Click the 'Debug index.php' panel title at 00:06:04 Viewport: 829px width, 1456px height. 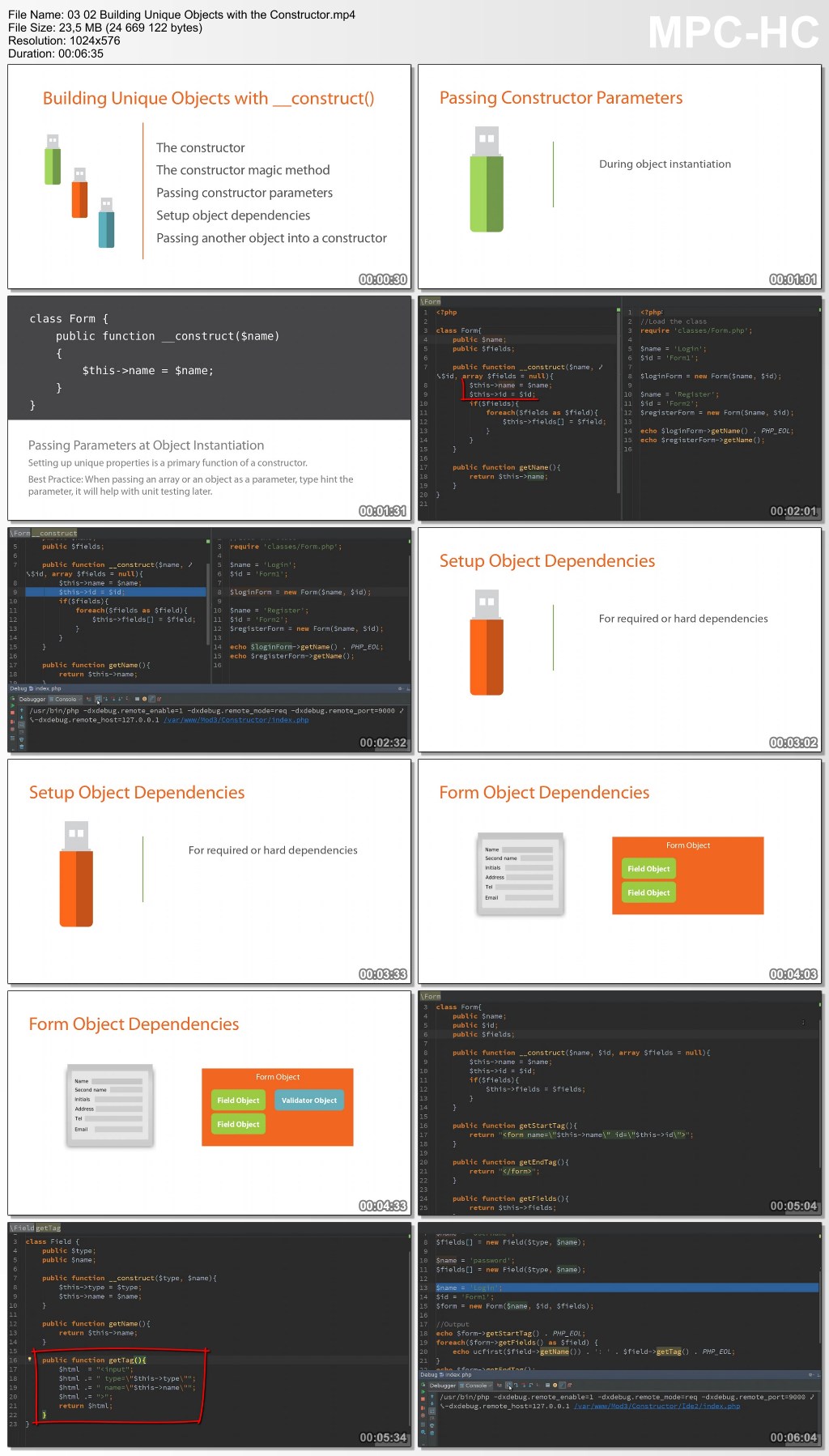pos(445,1374)
